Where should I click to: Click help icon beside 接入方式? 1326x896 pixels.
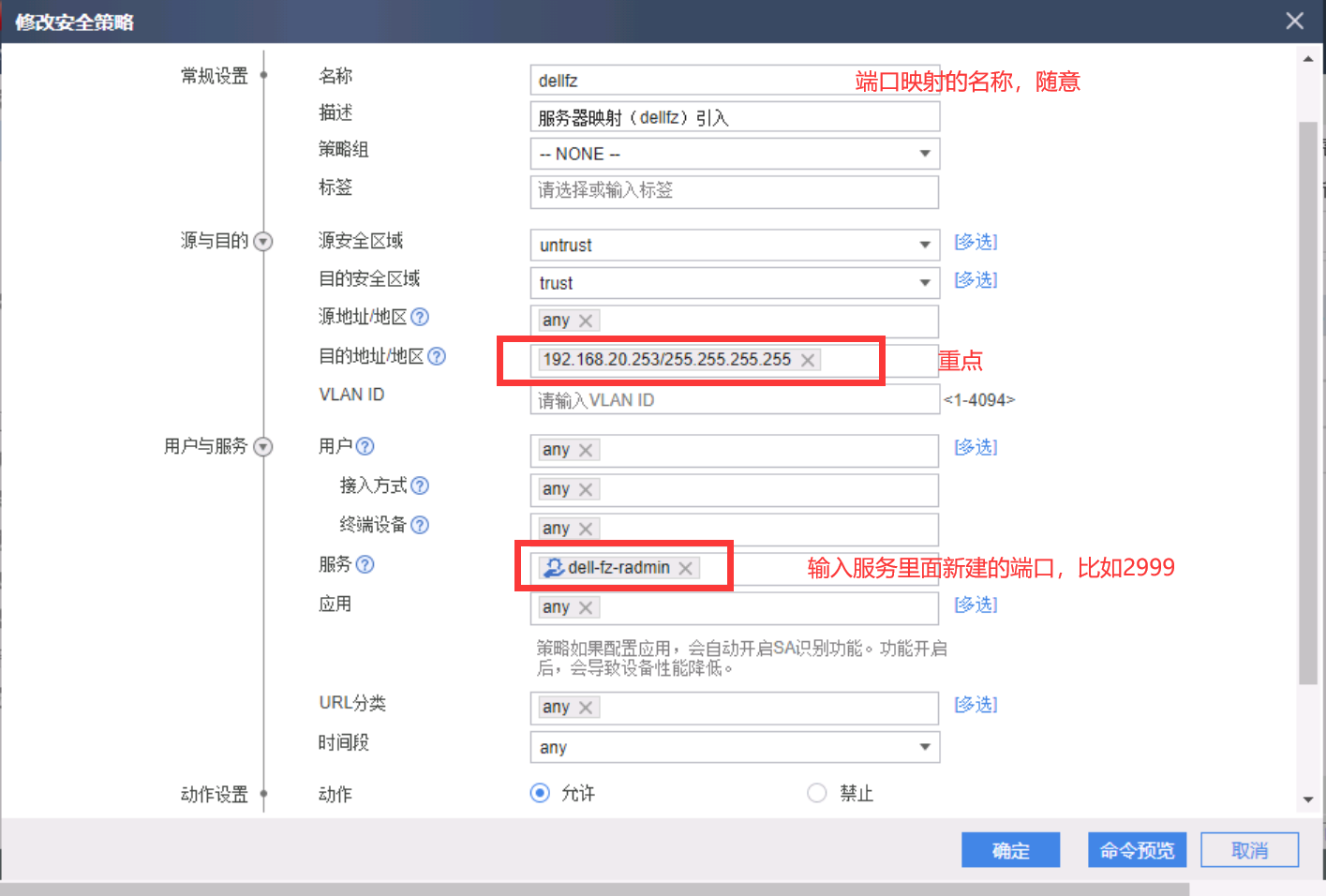coord(420,485)
